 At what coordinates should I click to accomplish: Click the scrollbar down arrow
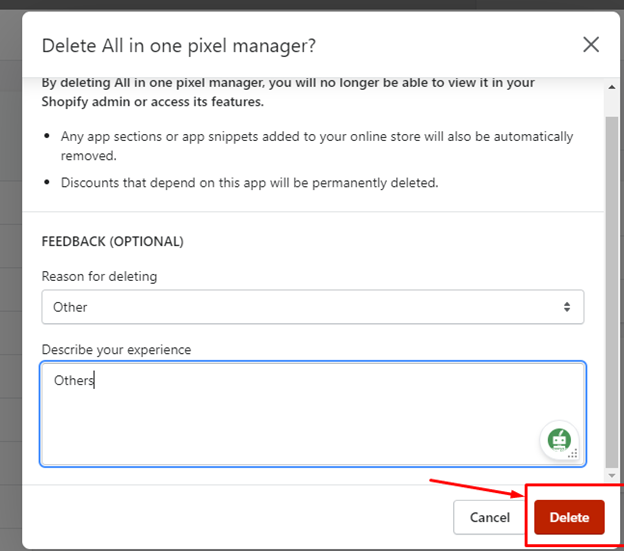612,475
